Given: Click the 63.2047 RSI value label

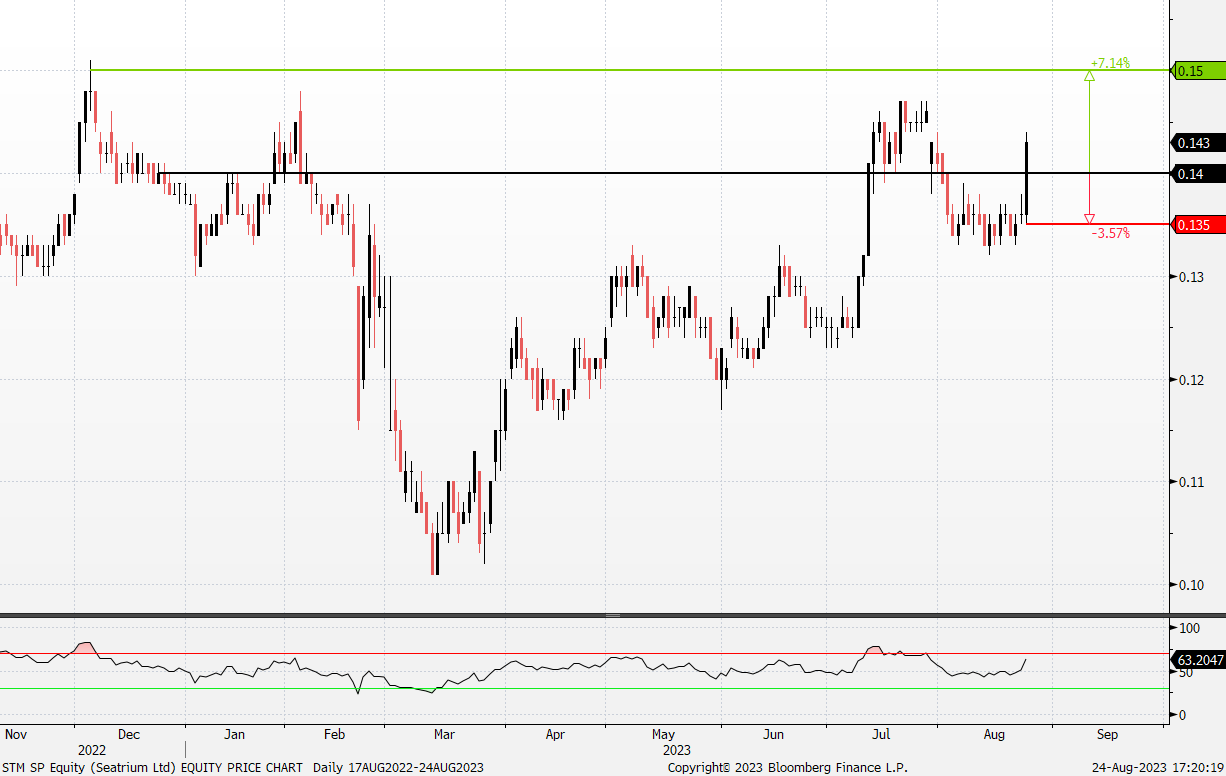Looking at the screenshot, I should pos(1197,661).
